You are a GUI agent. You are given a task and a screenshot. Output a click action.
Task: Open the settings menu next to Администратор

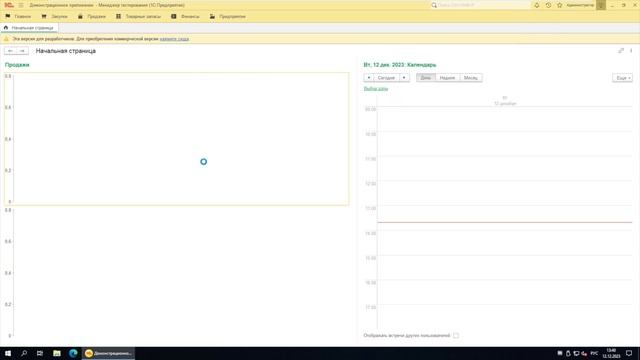click(x=601, y=5)
